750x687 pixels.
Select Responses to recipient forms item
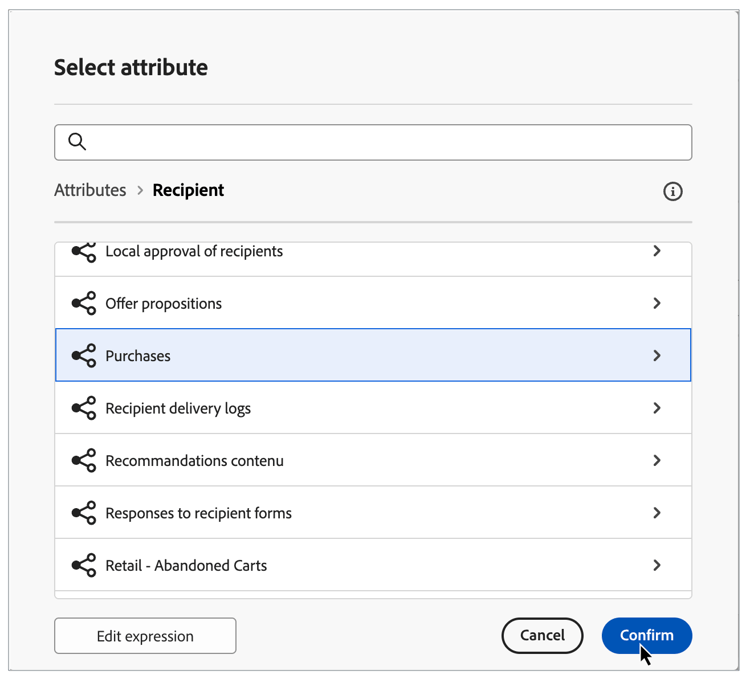pyautogui.click(x=199, y=513)
